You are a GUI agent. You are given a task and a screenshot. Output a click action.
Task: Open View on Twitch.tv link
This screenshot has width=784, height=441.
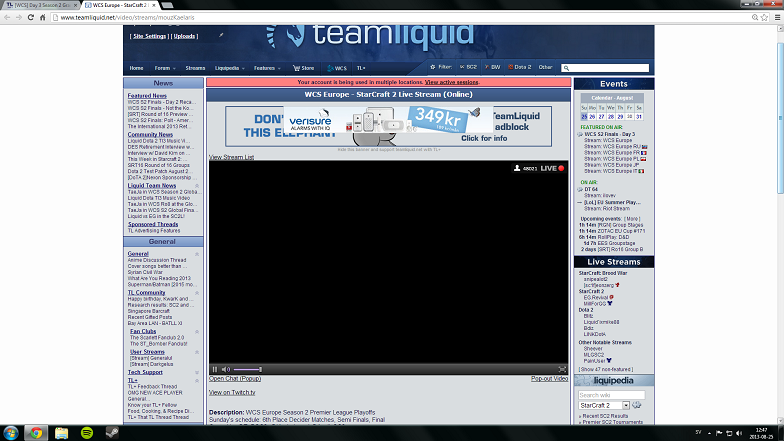click(232, 392)
